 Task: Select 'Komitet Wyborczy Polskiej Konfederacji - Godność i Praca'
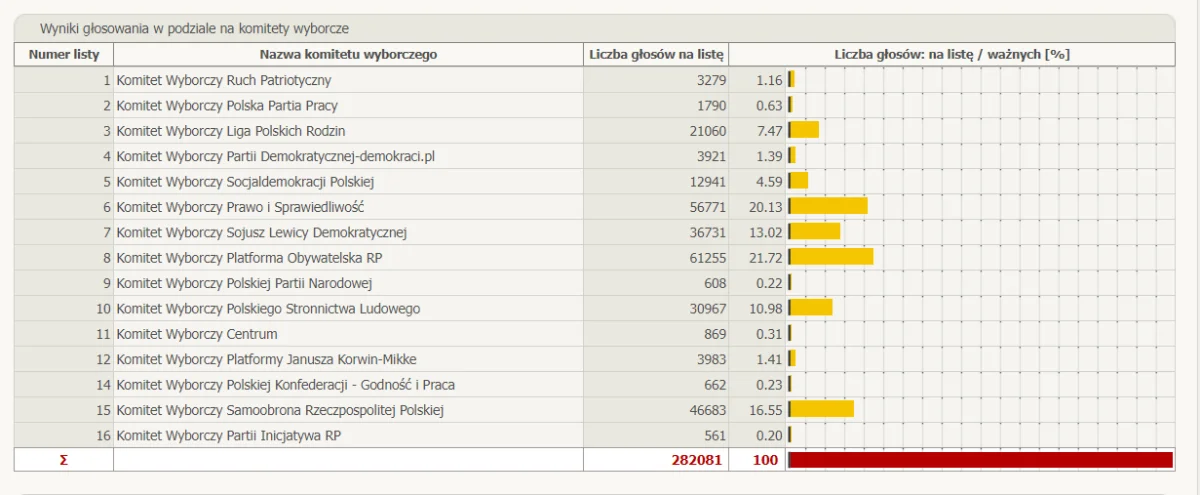[x=286, y=385]
